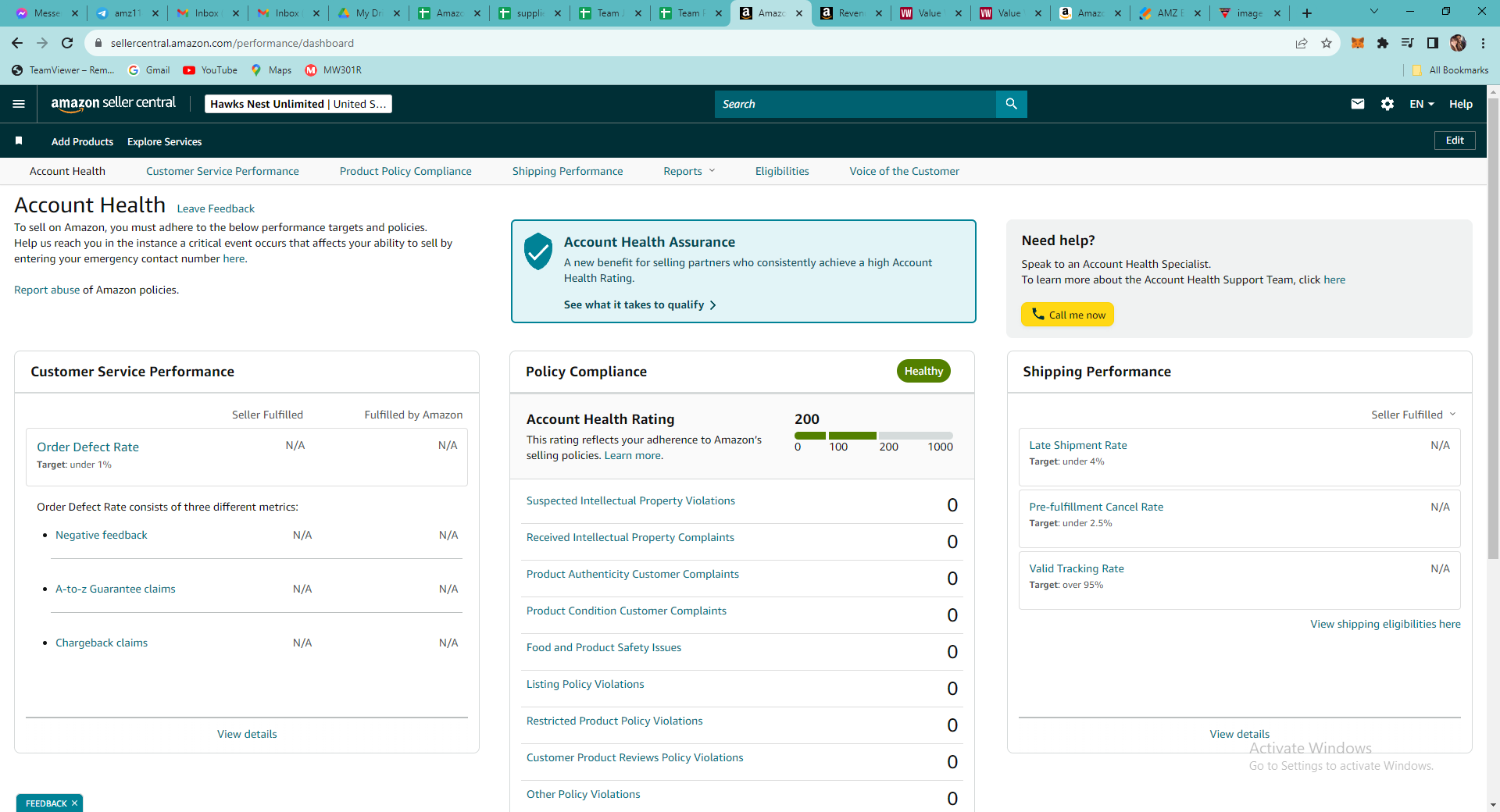
Task: Reload the Seller Central page
Action: click(67, 43)
